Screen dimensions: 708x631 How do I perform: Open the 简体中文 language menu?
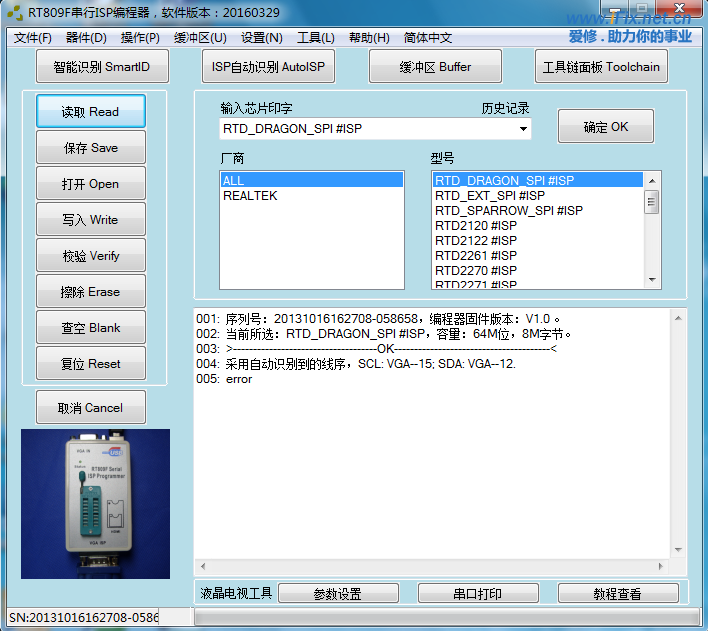click(x=428, y=38)
